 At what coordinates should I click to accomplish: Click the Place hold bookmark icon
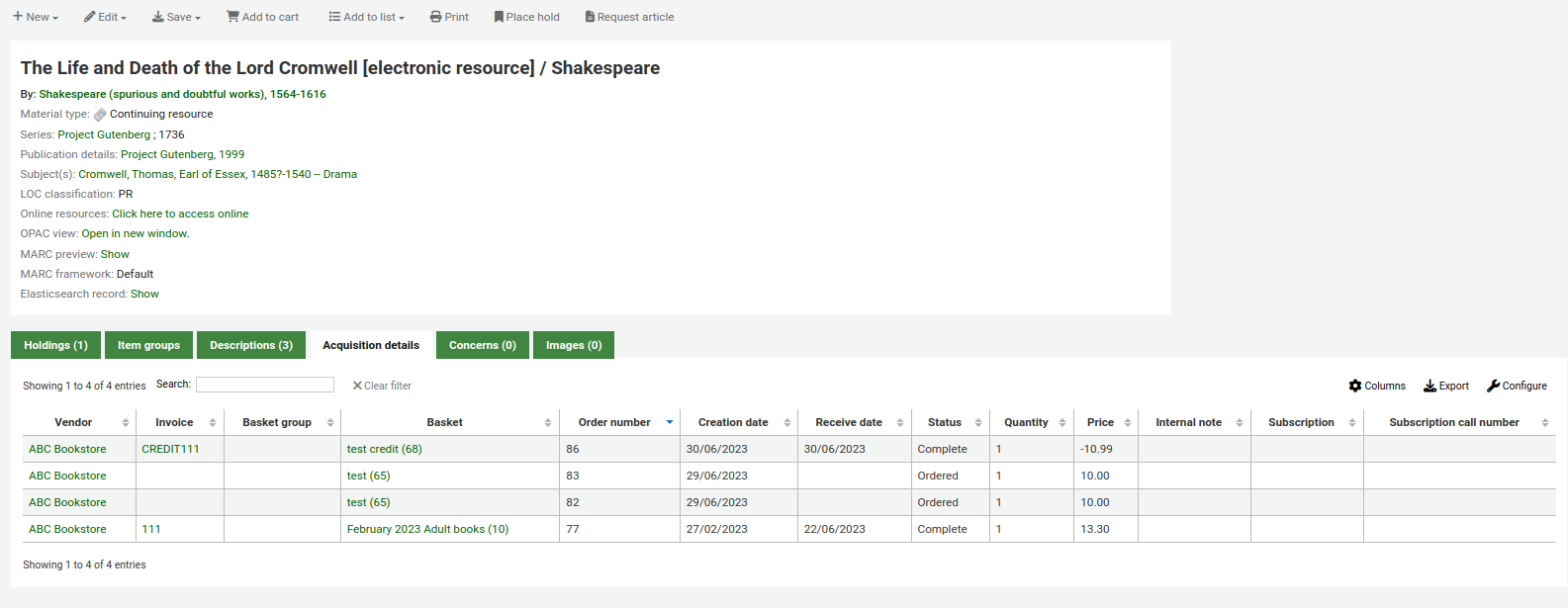point(499,17)
